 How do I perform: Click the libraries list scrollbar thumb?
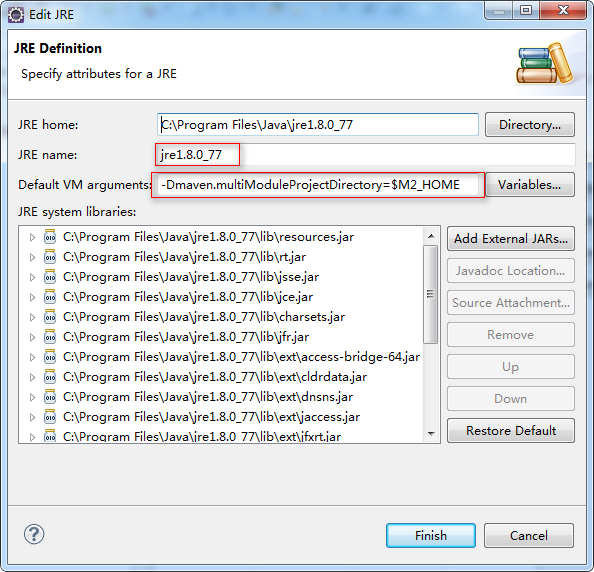pos(431,294)
